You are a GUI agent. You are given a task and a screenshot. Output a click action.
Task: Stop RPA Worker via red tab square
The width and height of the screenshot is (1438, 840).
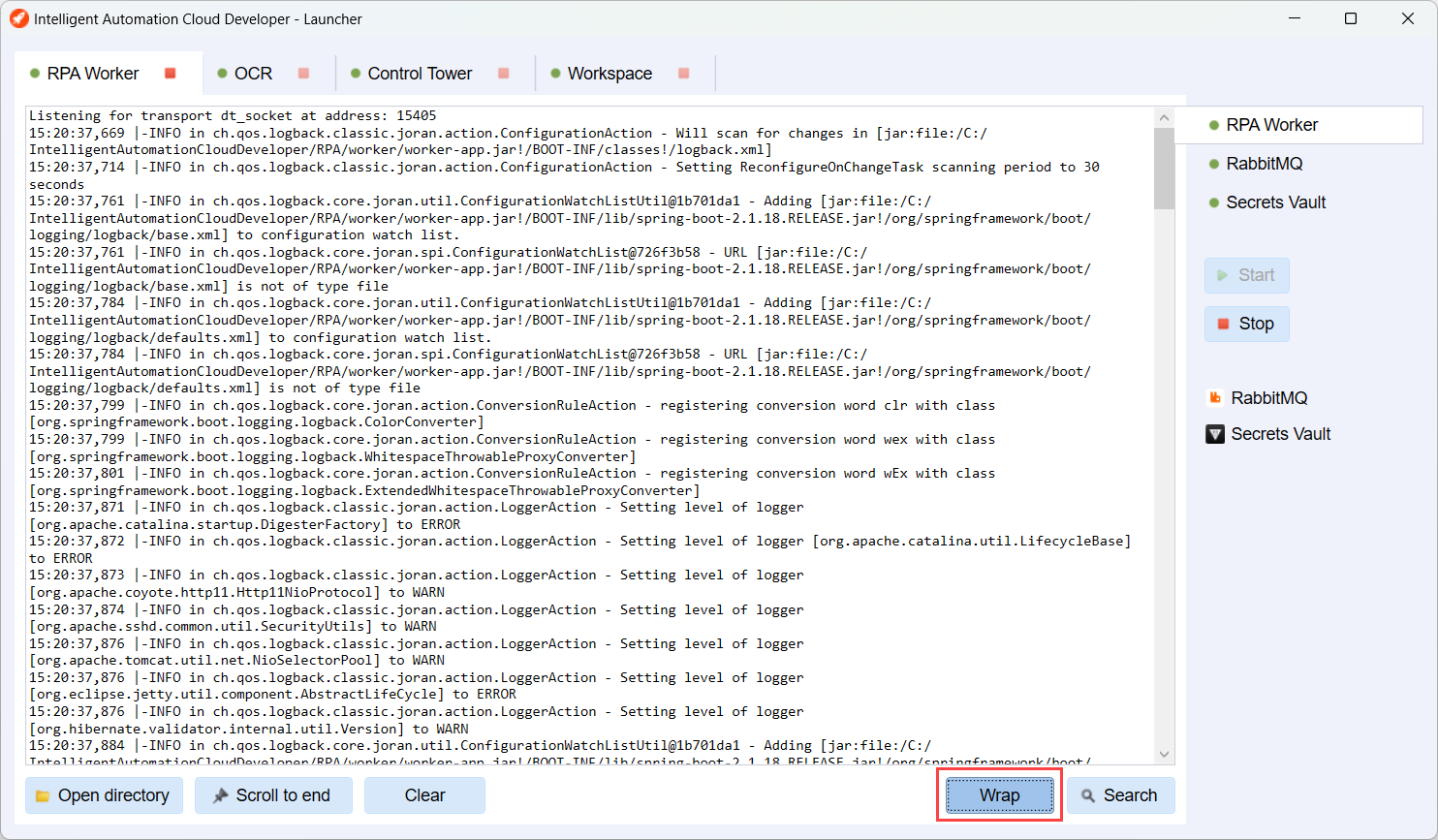click(171, 74)
